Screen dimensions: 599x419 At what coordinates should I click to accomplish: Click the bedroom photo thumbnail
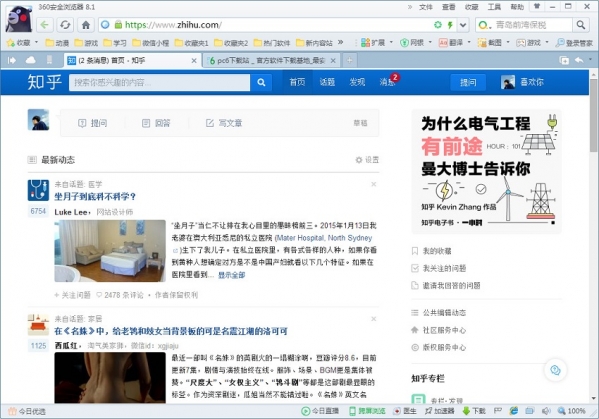[x=110, y=251]
